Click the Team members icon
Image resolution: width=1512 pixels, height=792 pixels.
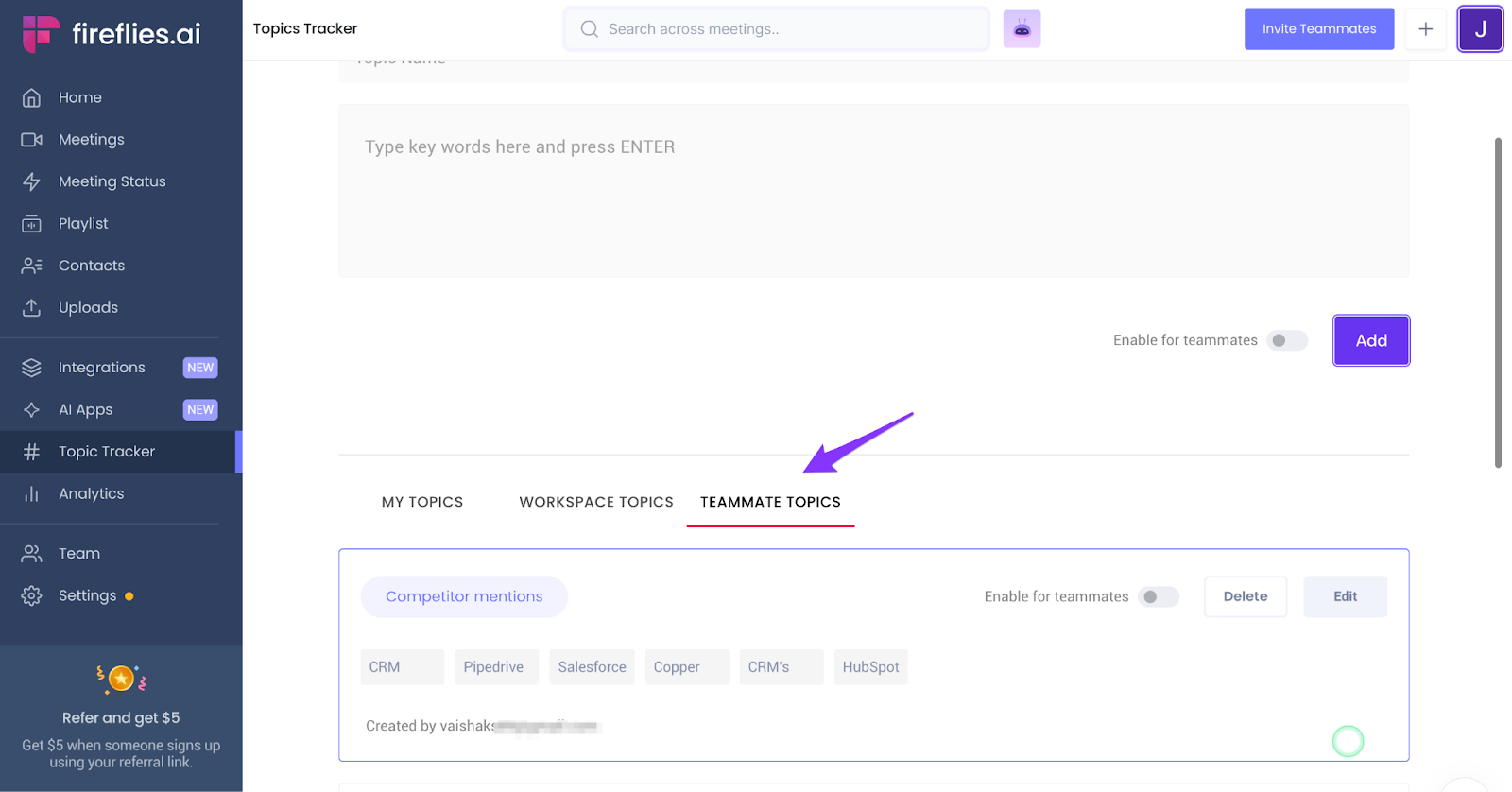pos(31,554)
